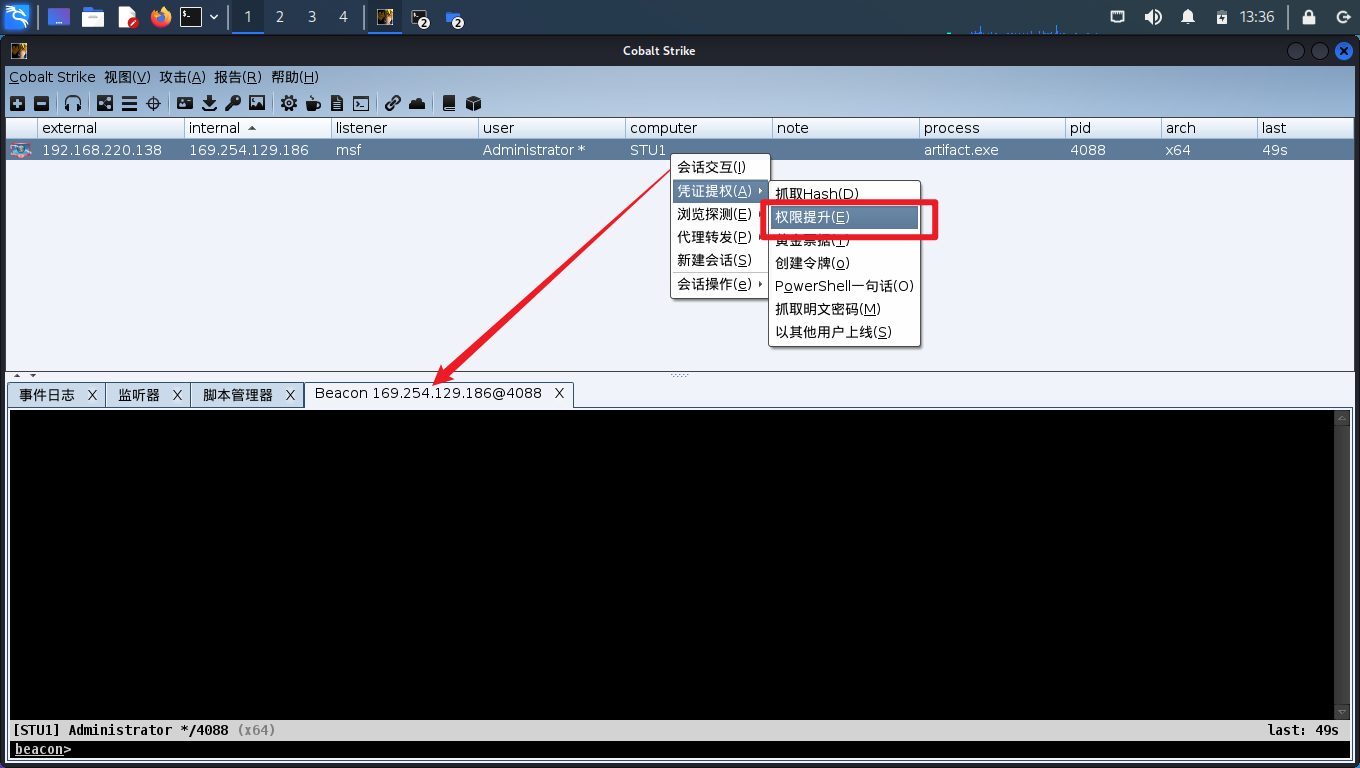Choose 抓取明文密码(M) in submenu
This screenshot has width=1360, height=768.
(844, 309)
